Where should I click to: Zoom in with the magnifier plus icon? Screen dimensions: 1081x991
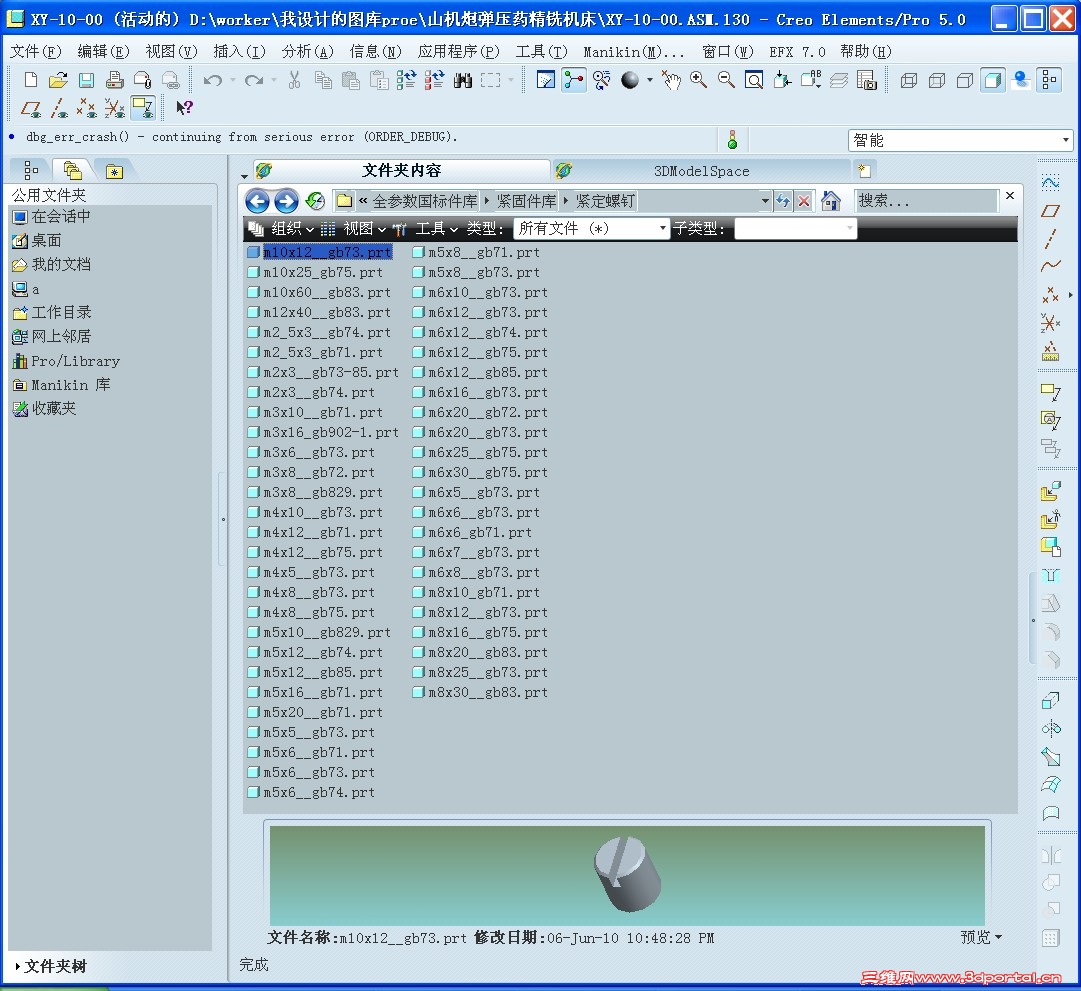tap(698, 80)
